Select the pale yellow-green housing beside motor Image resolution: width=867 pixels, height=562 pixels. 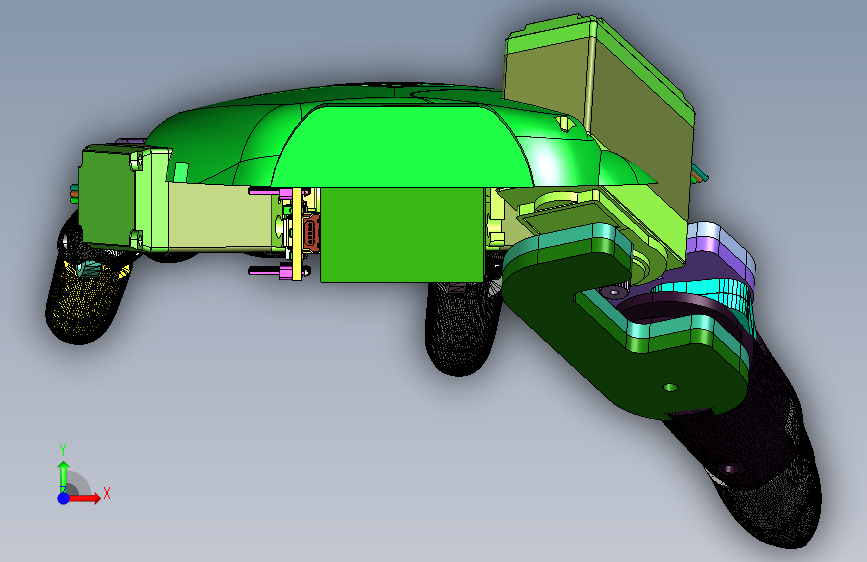(x=221, y=217)
